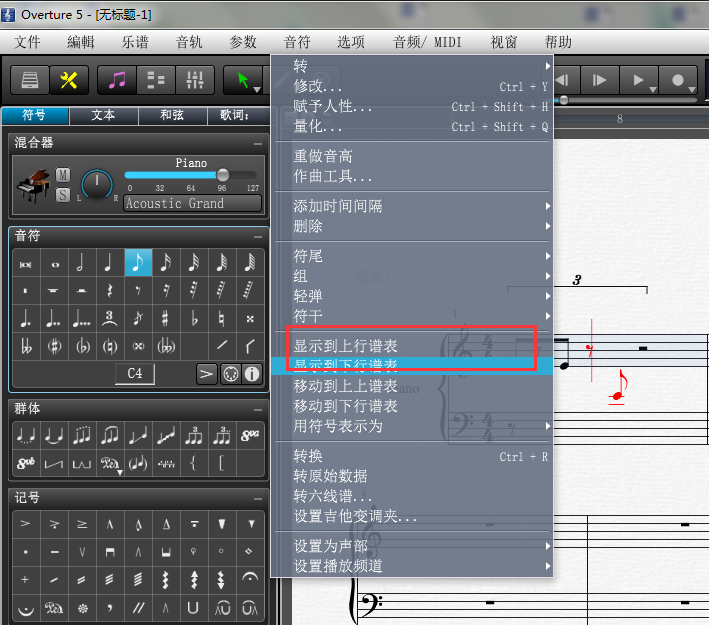Viewport: 709px width, 625px height.
Task: Click the step forward transport button
Action: (x=599, y=80)
